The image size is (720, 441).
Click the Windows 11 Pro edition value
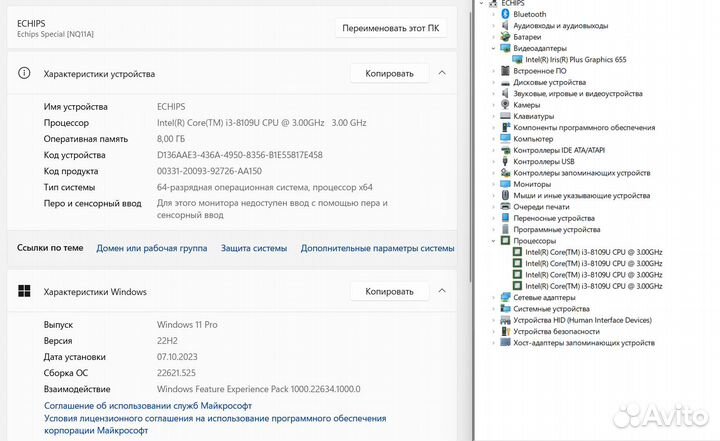(187, 324)
